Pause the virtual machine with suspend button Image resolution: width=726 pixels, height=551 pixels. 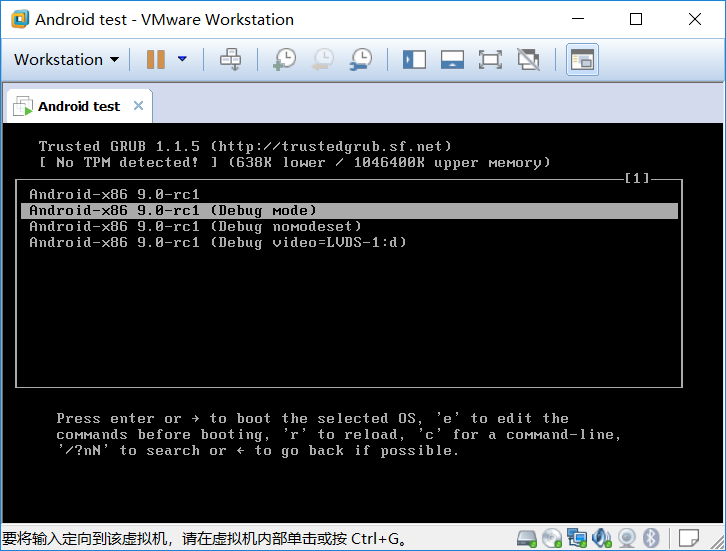coord(155,59)
